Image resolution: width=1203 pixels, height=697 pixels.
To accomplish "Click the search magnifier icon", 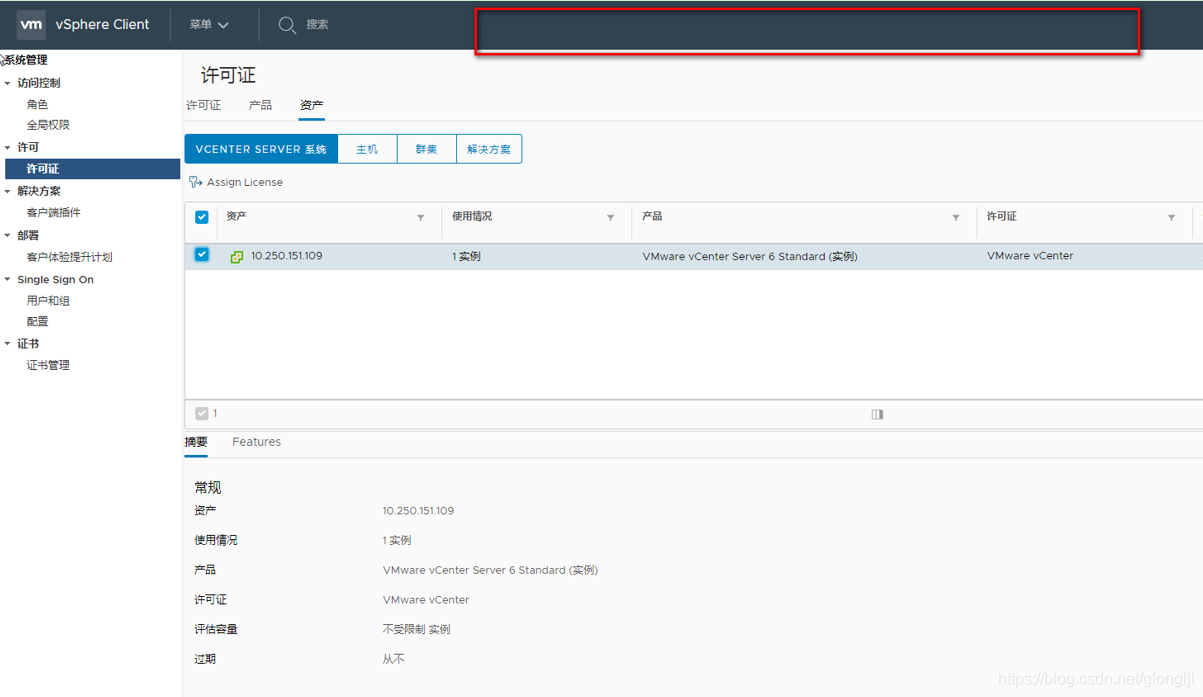I will coord(287,25).
